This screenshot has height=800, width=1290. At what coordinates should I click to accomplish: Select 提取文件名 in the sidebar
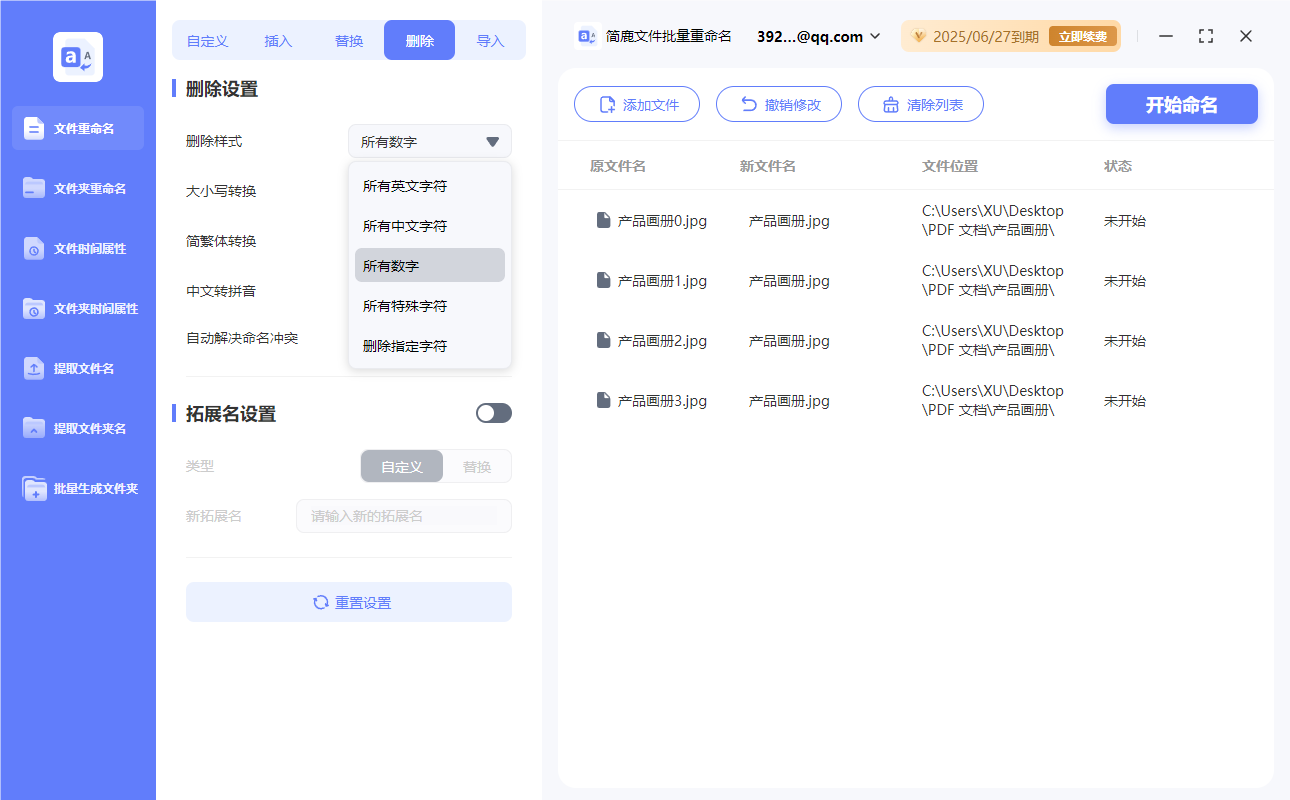77,368
